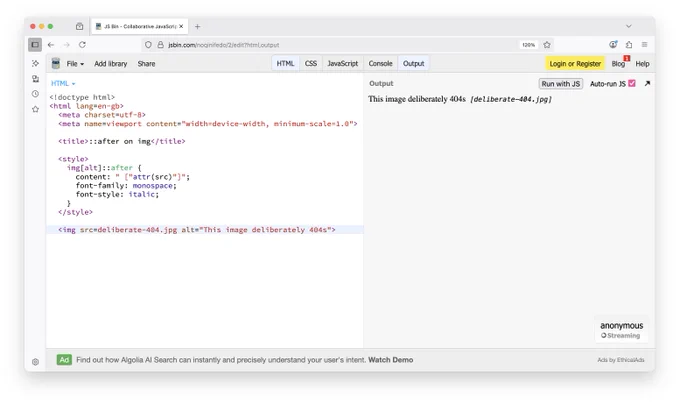Click the doctype html line

click(x=82, y=97)
